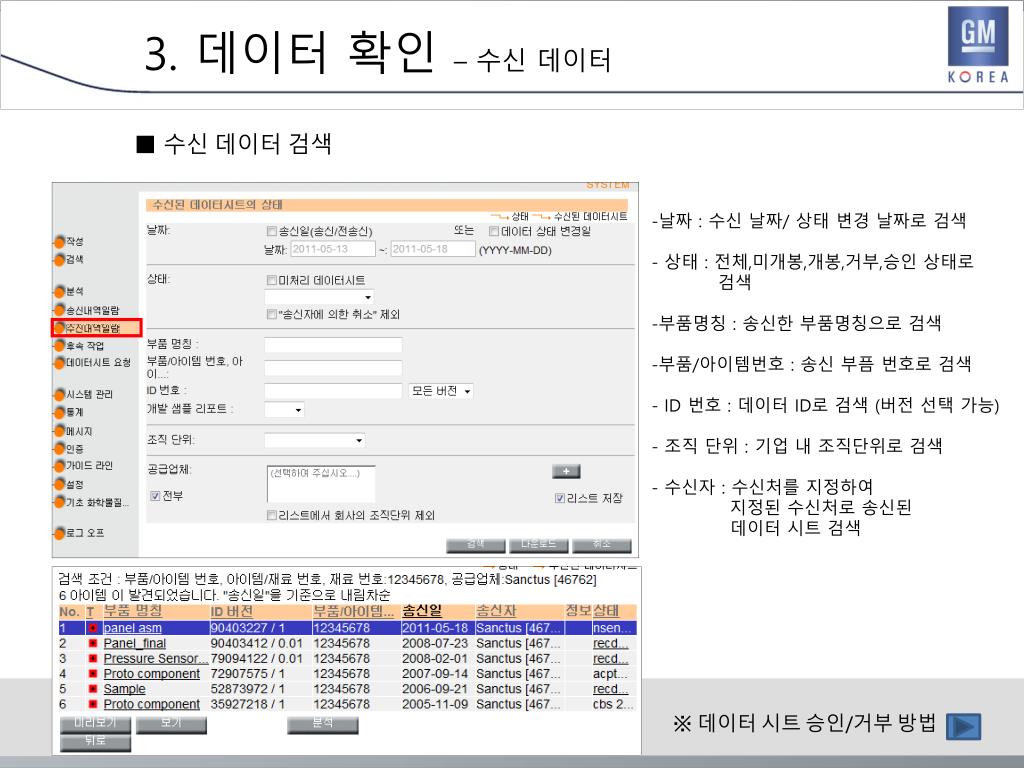Sort results by the 상태 column header
Screen dimensions: 1024x768
[x=605, y=611]
